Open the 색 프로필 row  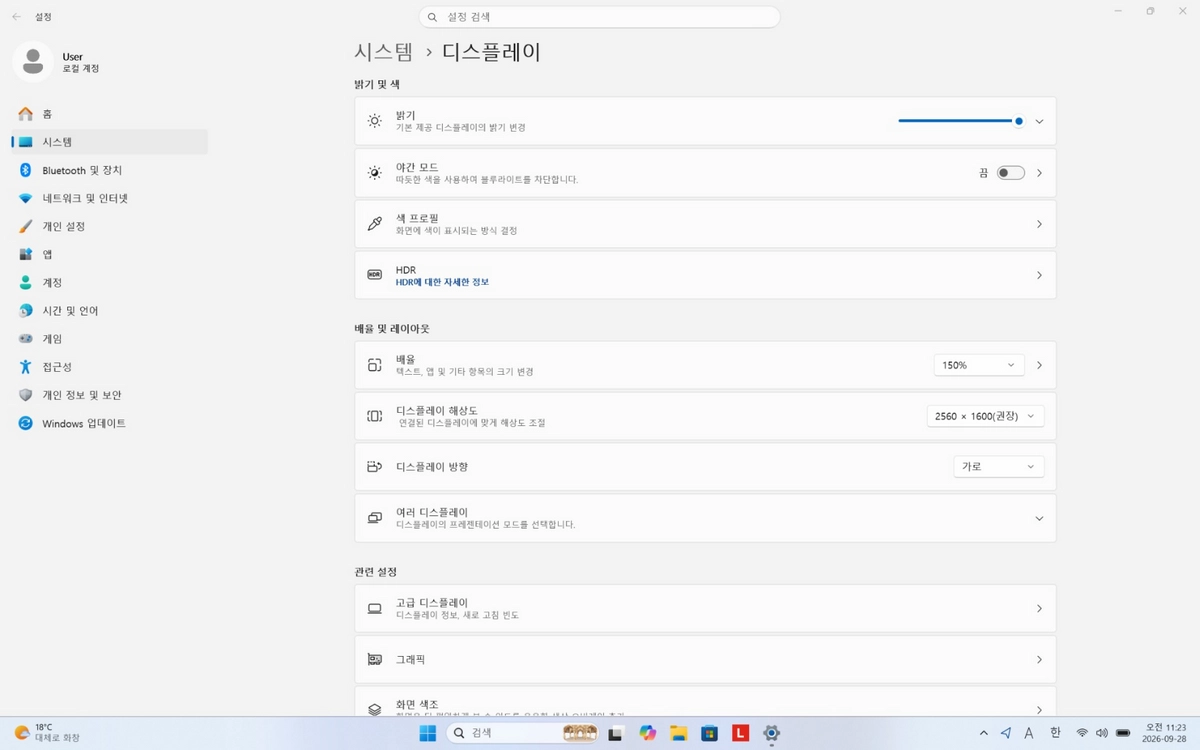[x=705, y=224]
